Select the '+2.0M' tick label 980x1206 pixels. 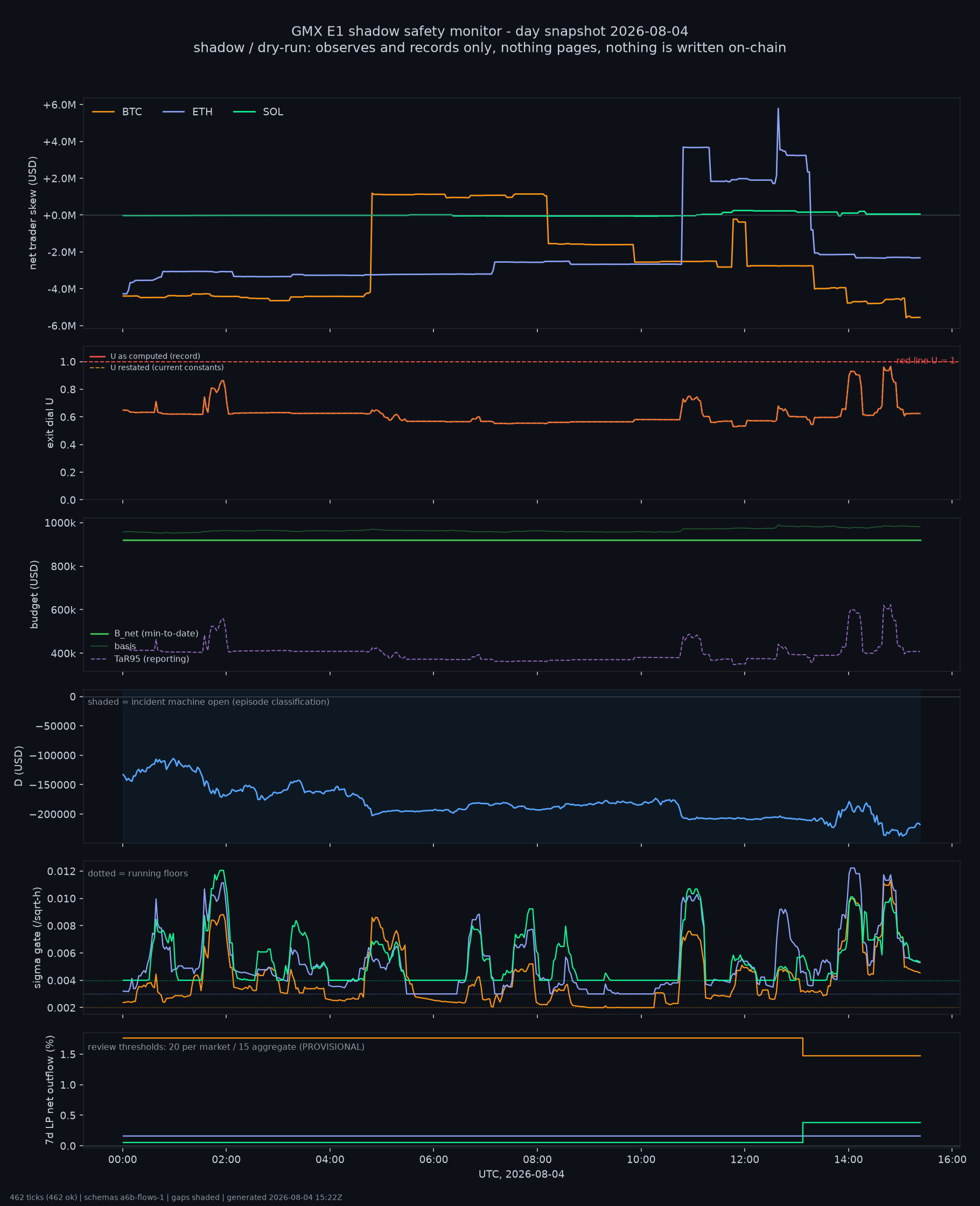click(59, 178)
